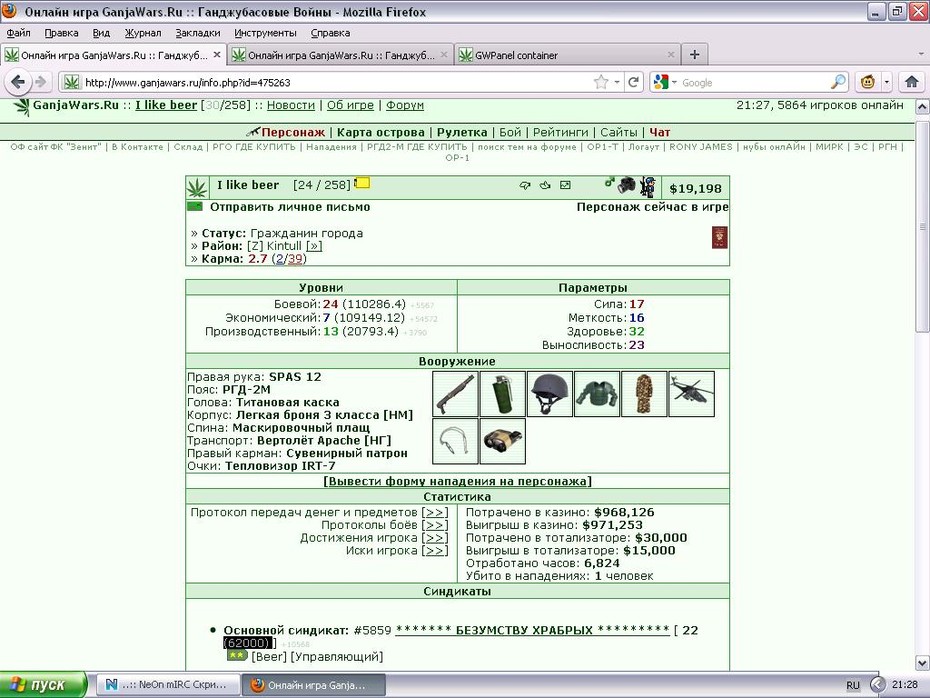Click the cannabis leaf icon beside I like beer
The image size is (930, 698).
coord(197,188)
